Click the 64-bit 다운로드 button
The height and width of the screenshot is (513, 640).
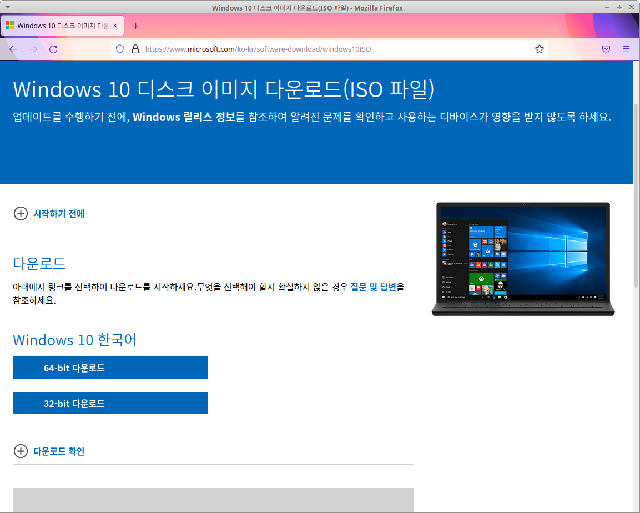coord(110,367)
